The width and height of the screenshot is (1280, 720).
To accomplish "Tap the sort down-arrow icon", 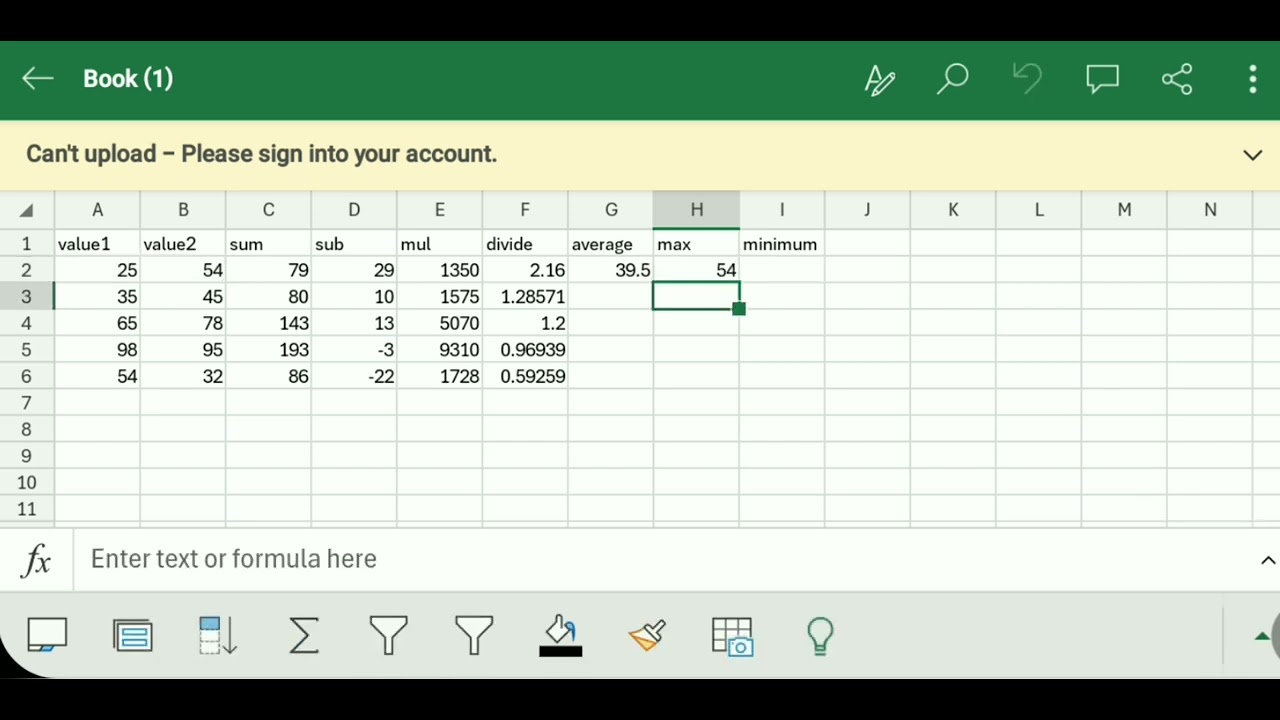I will [x=218, y=636].
